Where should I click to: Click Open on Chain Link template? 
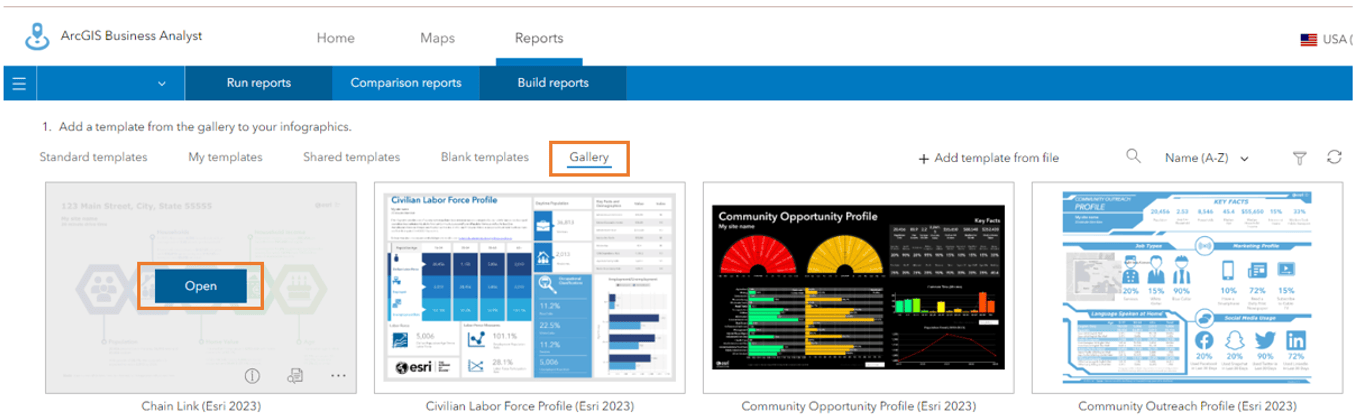click(200, 286)
